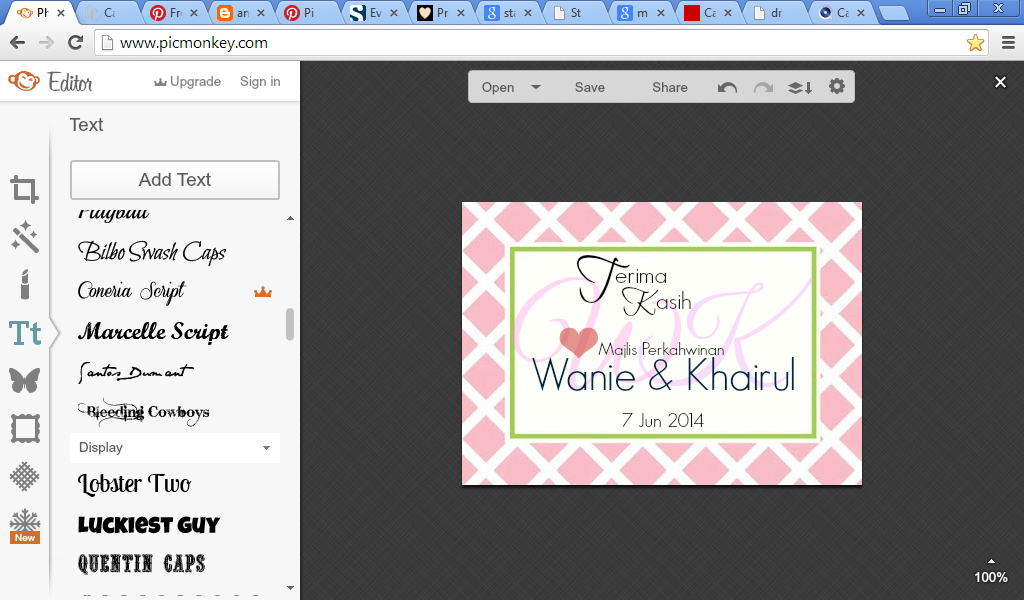Undo the last edit
Viewport: 1024px width, 600px height.
point(728,87)
